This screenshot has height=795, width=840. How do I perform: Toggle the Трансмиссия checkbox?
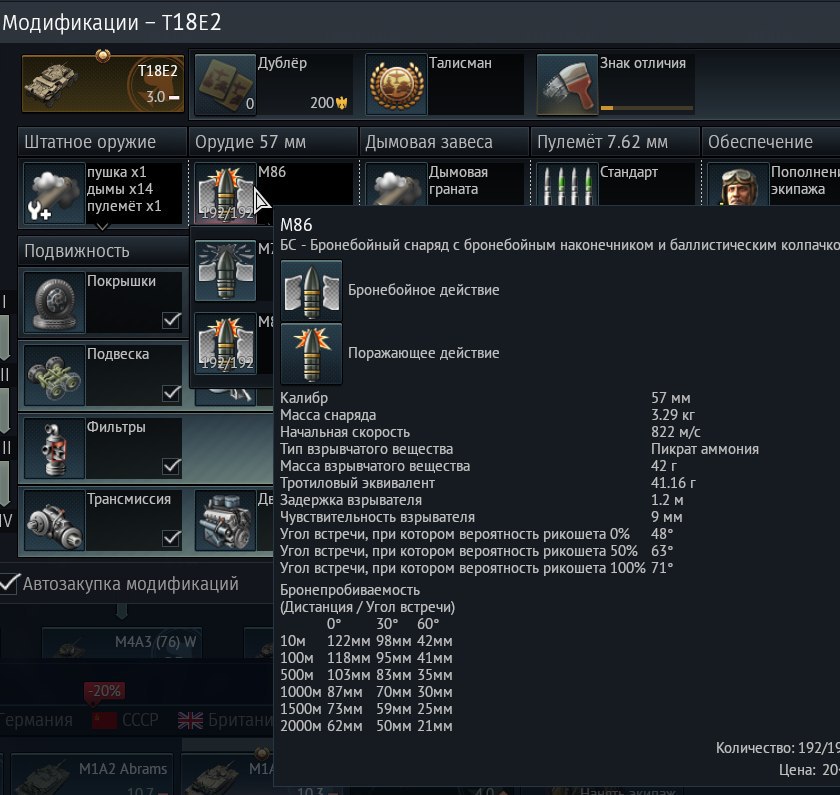click(x=171, y=538)
